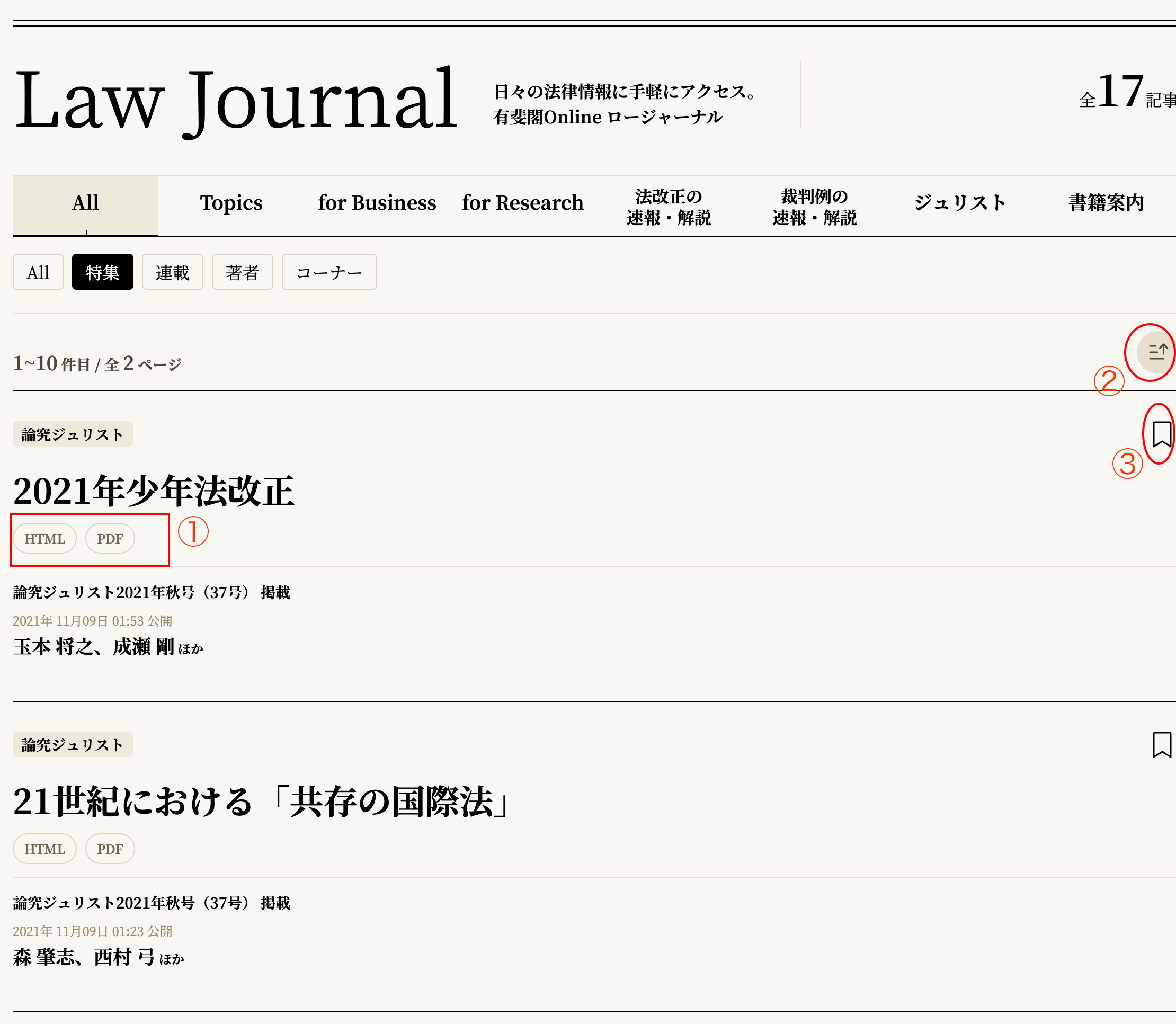
Task: Click the sort order icon button
Action: [x=1156, y=351]
